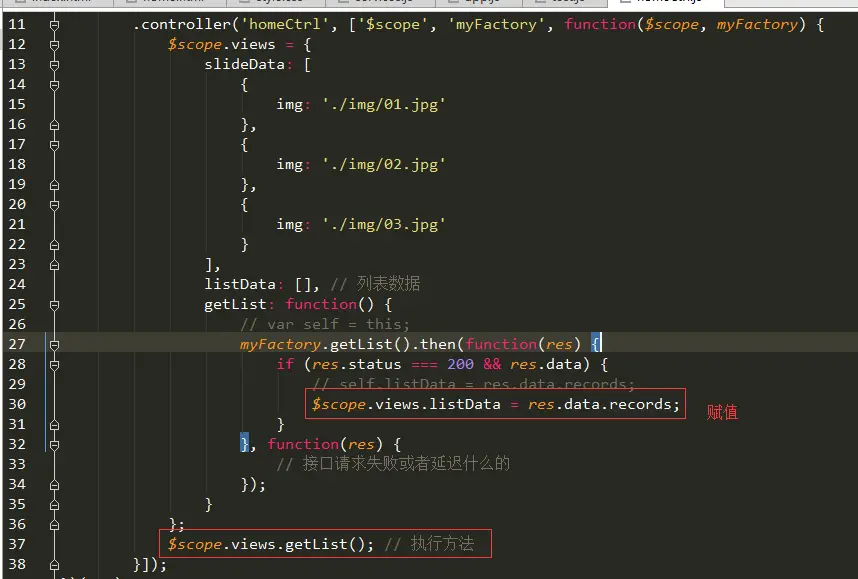Click the './img/03.jpg' string
The width and height of the screenshot is (858, 579).
coord(384,225)
